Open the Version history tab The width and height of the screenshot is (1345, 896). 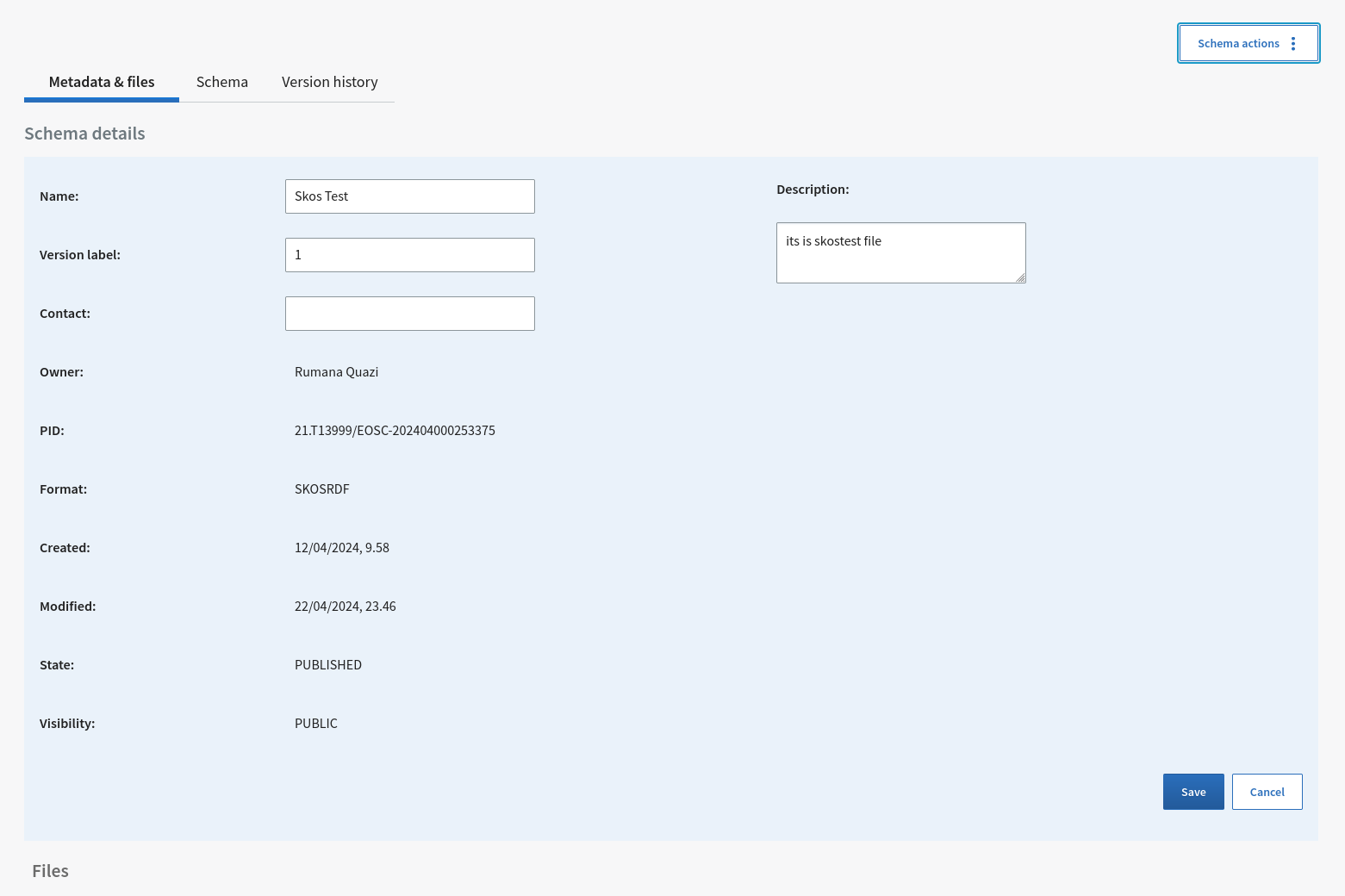pos(330,82)
